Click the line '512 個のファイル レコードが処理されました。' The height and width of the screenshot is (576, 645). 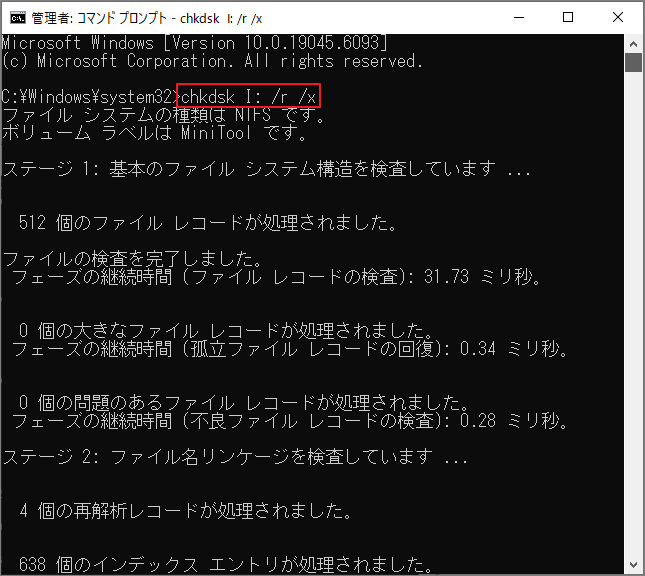208,223
